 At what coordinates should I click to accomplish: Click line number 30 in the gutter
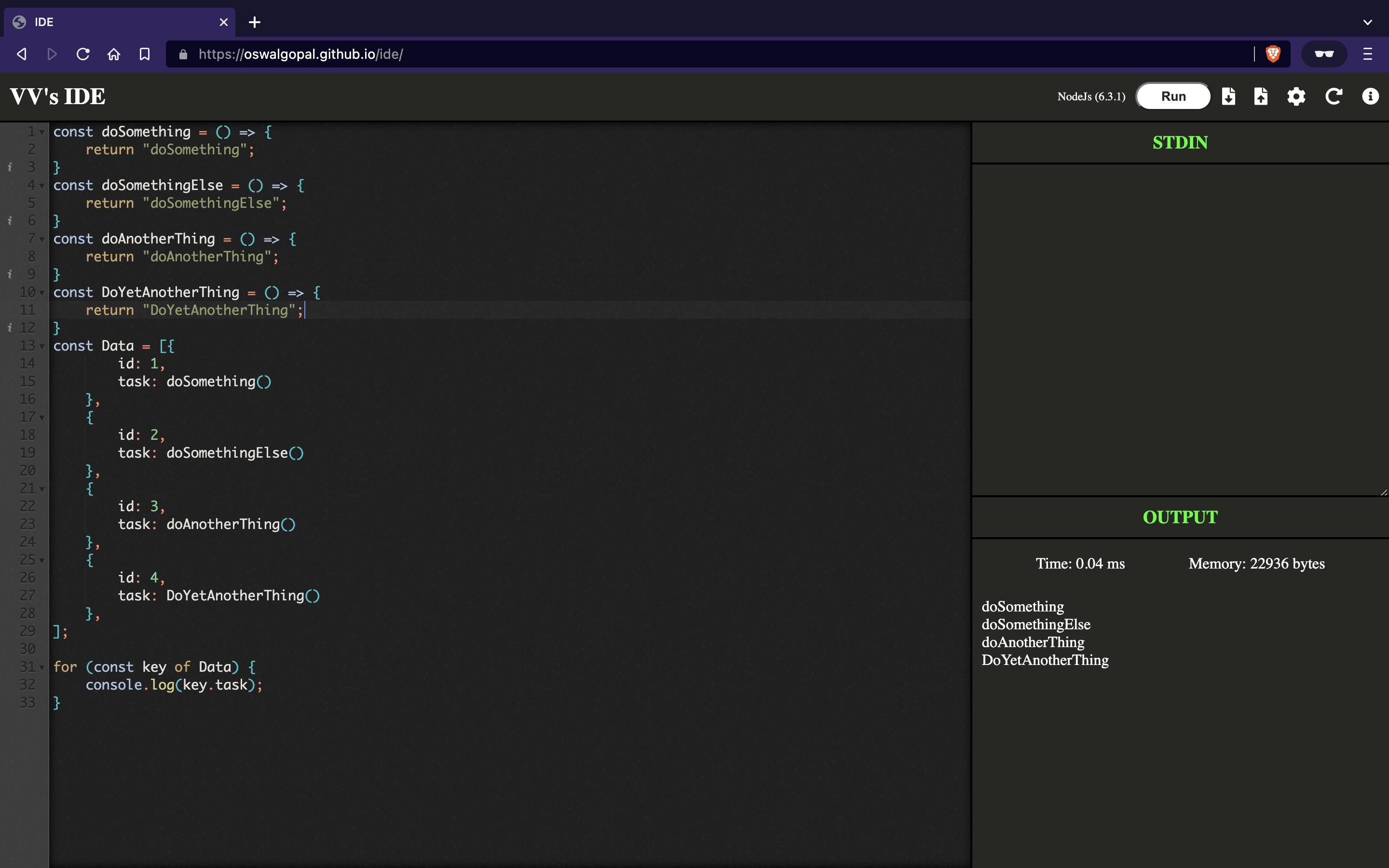pyautogui.click(x=27, y=649)
